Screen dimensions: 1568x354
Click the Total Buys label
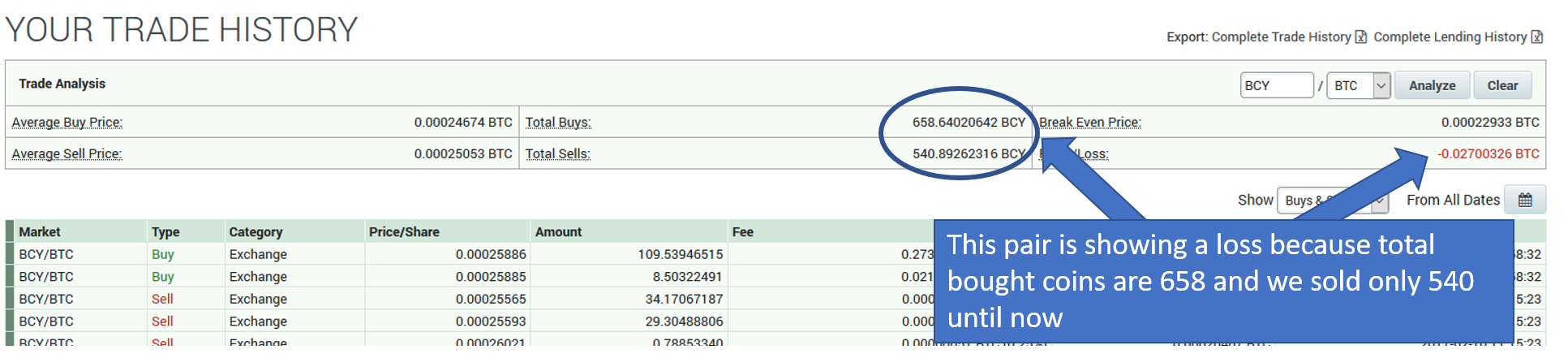click(x=558, y=123)
